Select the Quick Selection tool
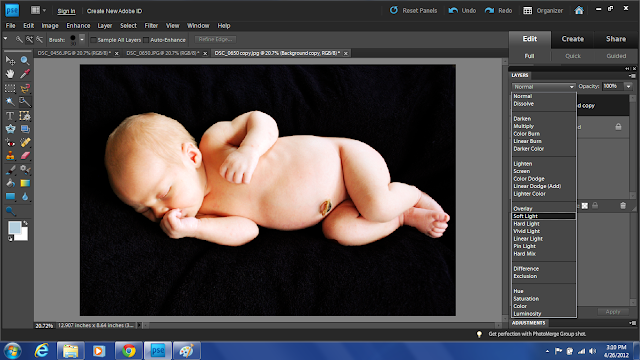The width and height of the screenshot is (640, 360). point(25,102)
